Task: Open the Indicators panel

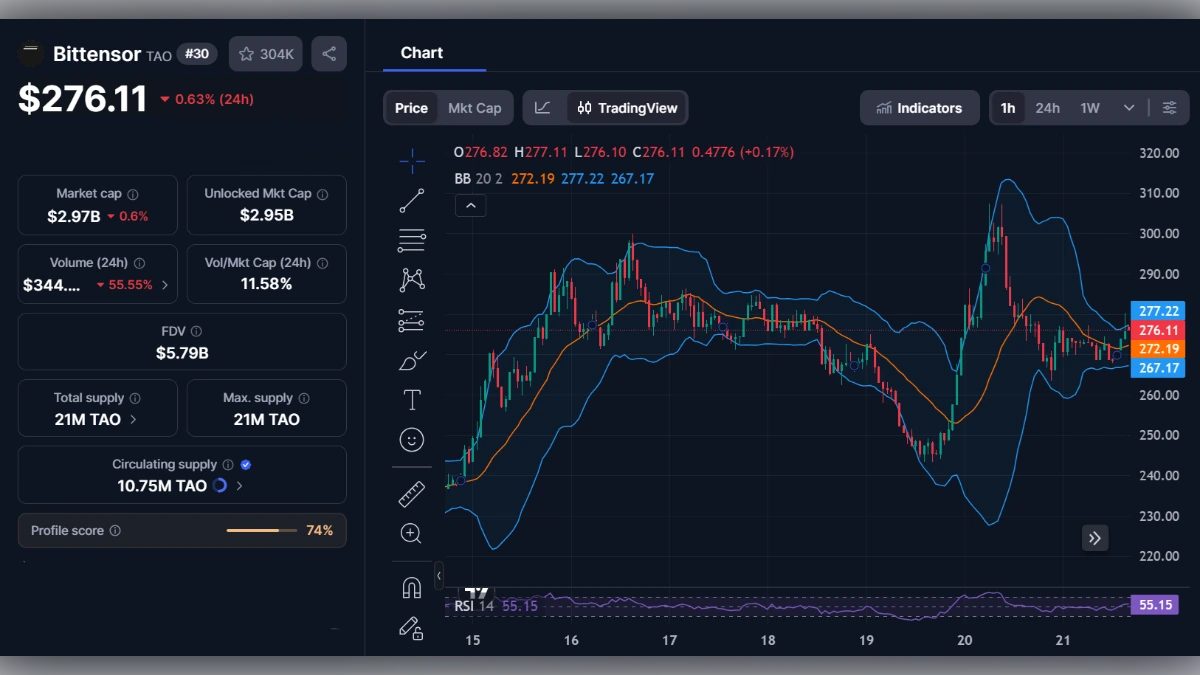Action: click(x=919, y=107)
